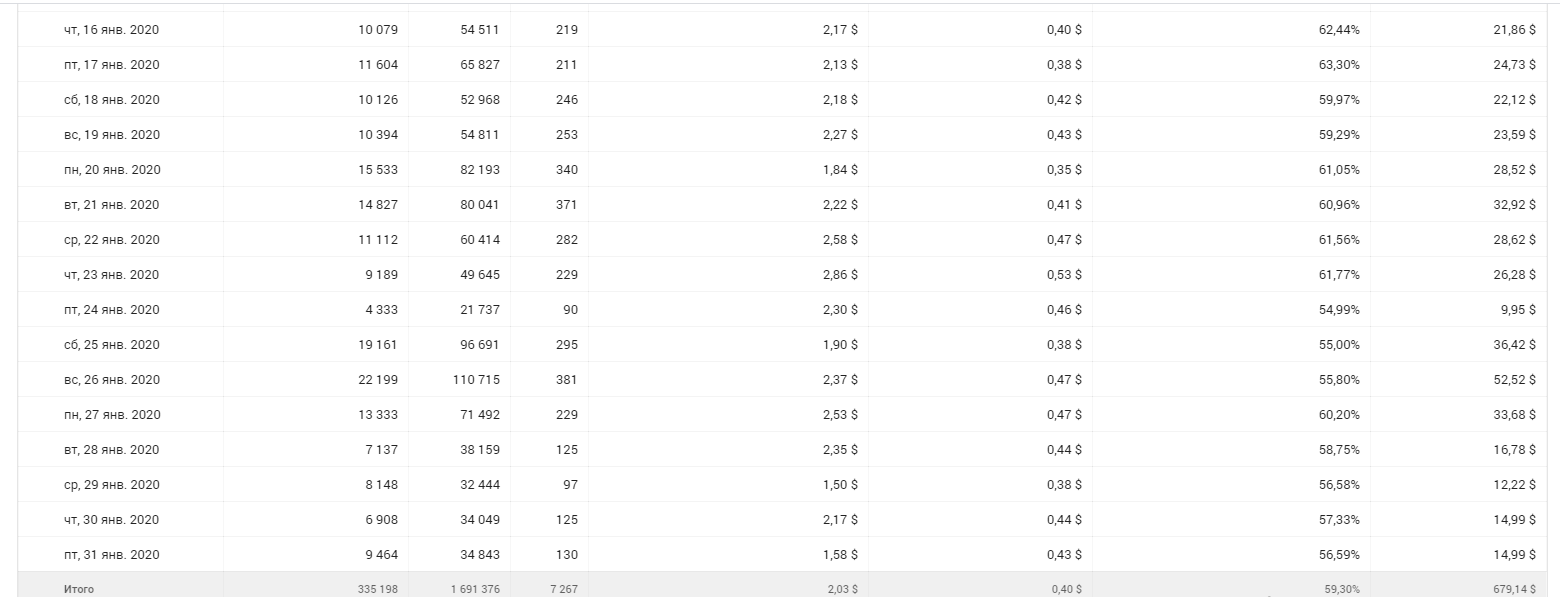1560x597 pixels.
Task: Select the вс, 26 янв. 2020 row label
Action: [x=111, y=380]
